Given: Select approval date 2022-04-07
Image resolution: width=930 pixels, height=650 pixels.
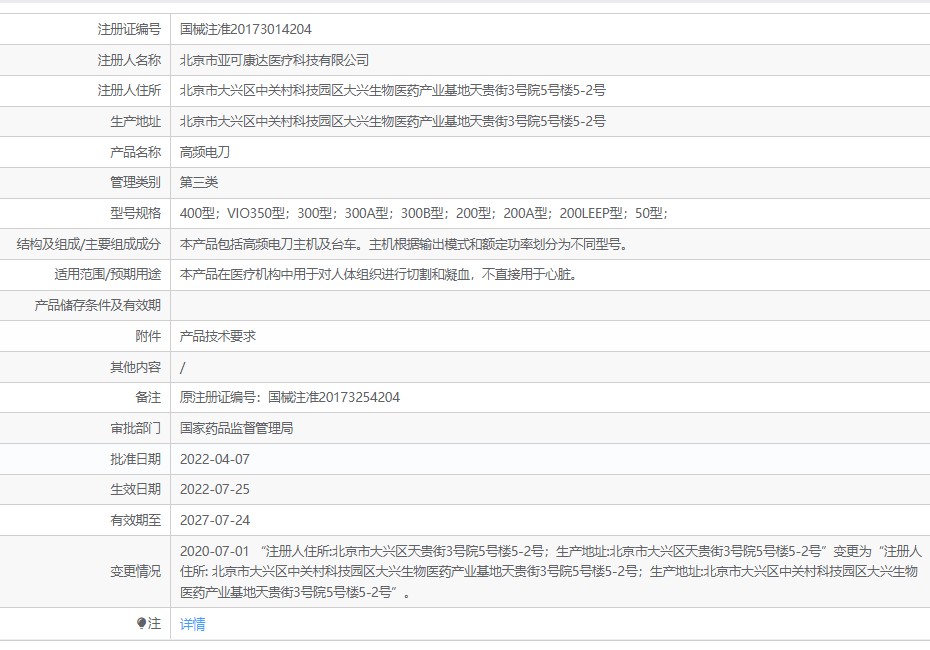Looking at the screenshot, I should coord(215,459).
